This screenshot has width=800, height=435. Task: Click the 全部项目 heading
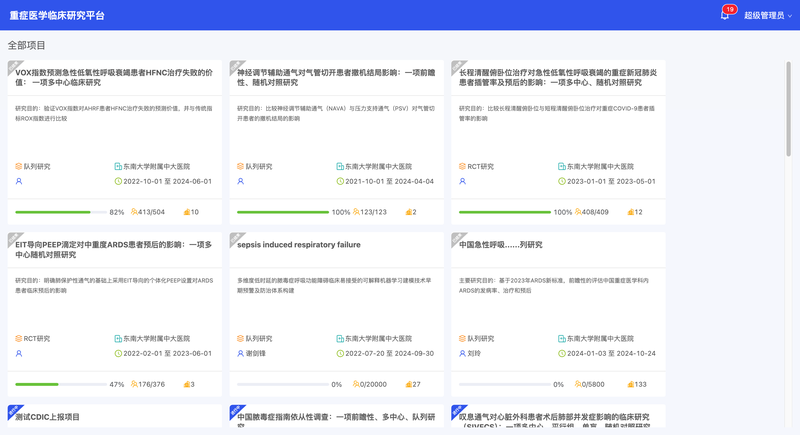(x=27, y=45)
